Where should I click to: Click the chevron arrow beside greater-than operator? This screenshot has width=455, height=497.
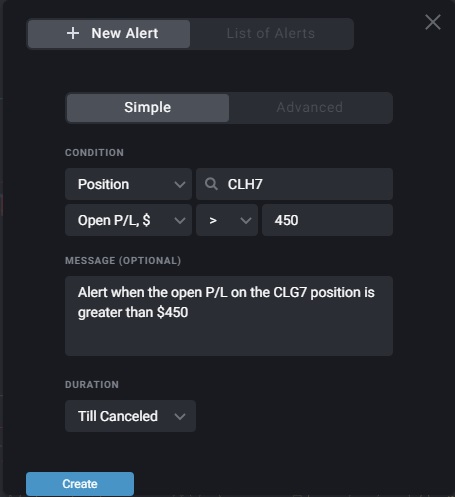click(246, 220)
